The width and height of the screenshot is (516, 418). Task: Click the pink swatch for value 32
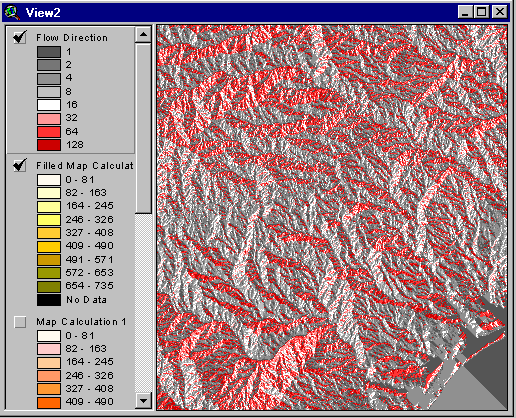[x=49, y=118]
